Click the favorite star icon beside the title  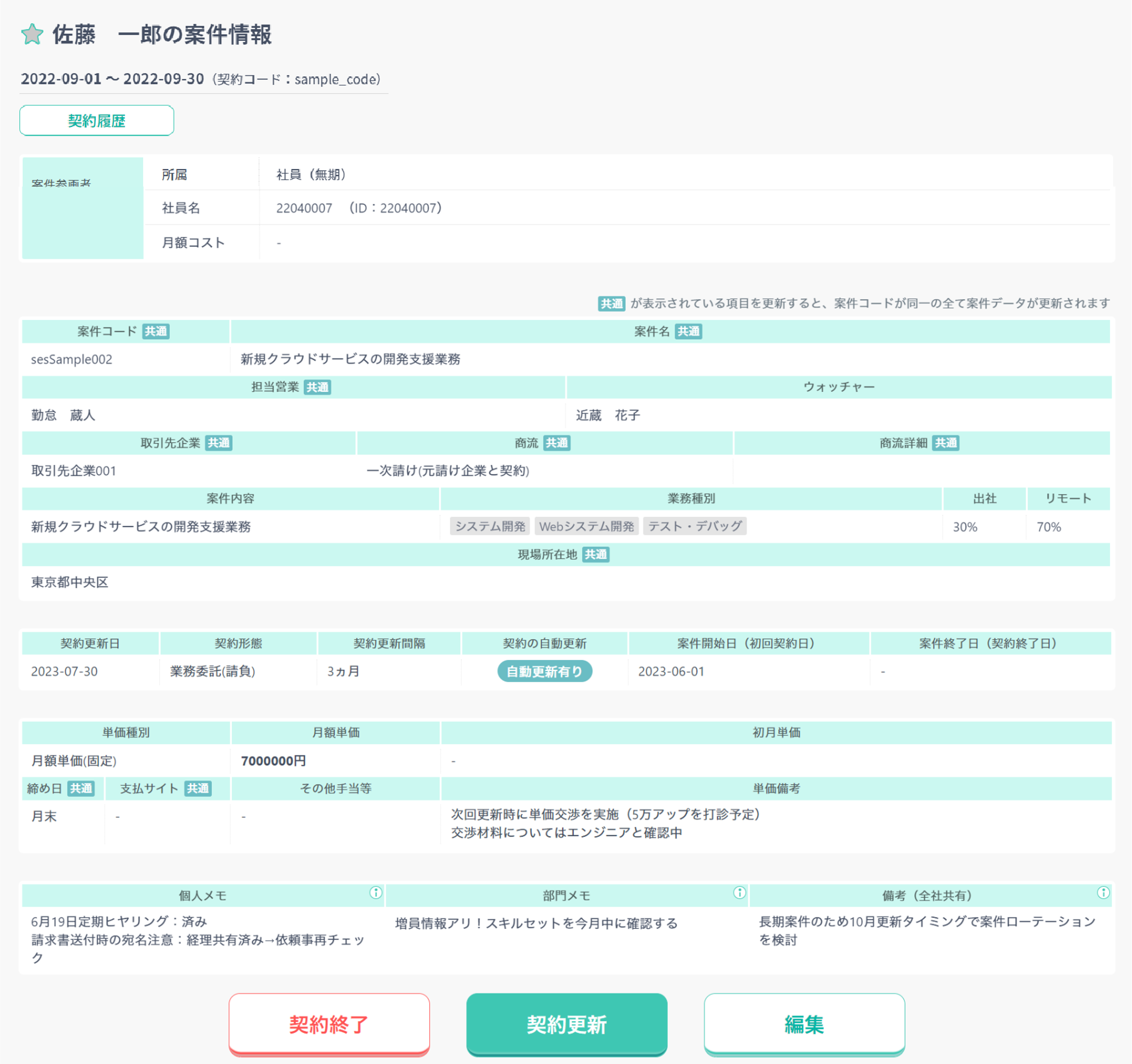(x=32, y=34)
